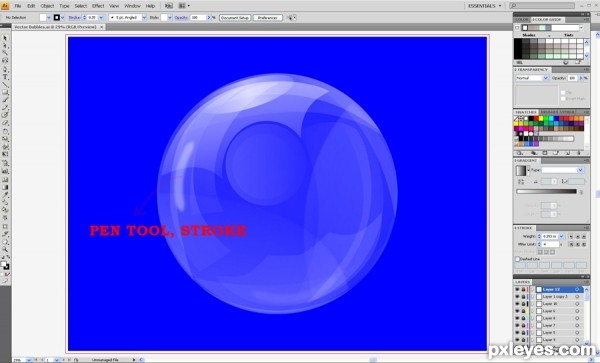This screenshot has width=600, height=363.
Task: Select the Direct Selection tool
Action: [x=5, y=46]
